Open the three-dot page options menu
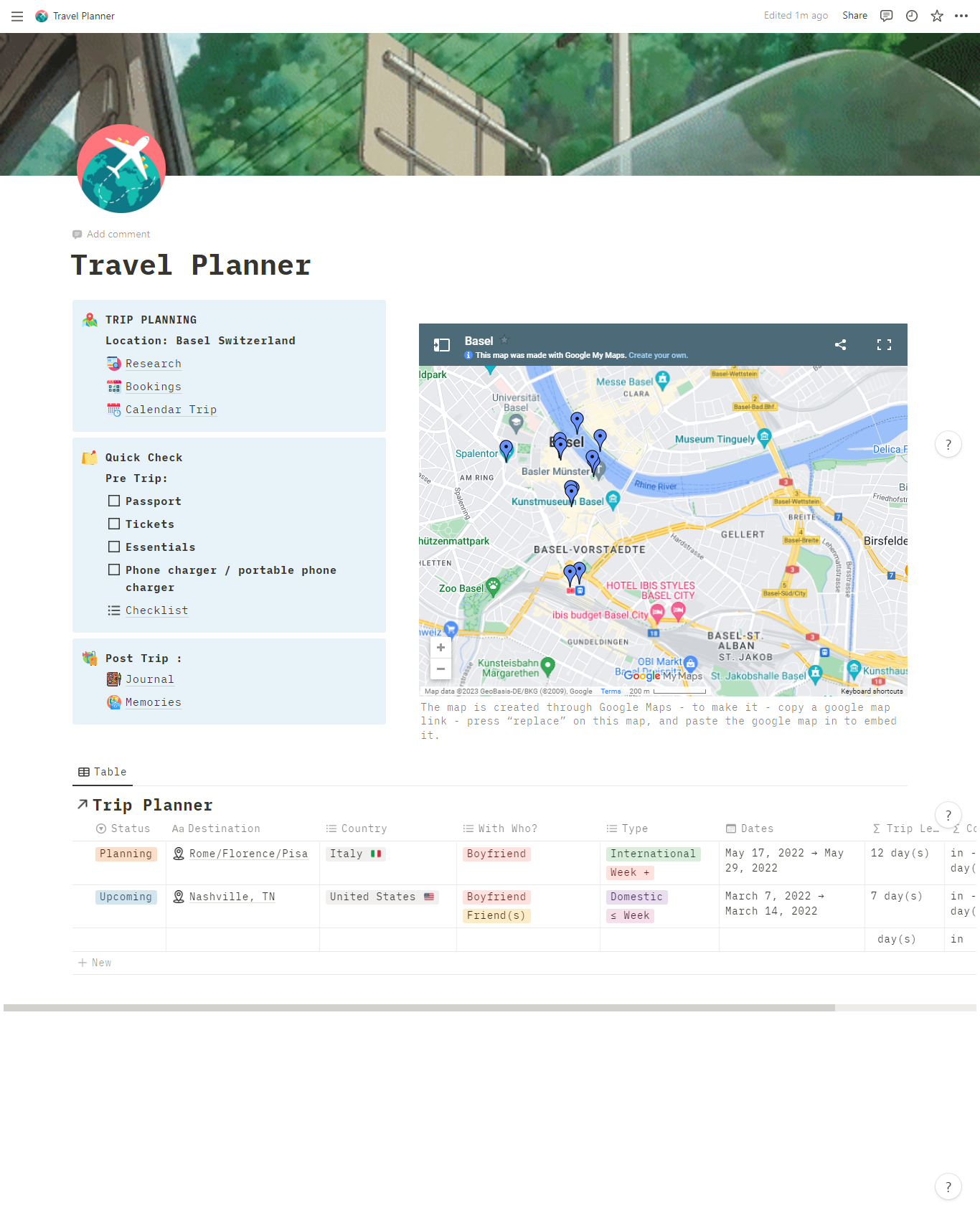This screenshot has width=980, height=1218. [961, 16]
